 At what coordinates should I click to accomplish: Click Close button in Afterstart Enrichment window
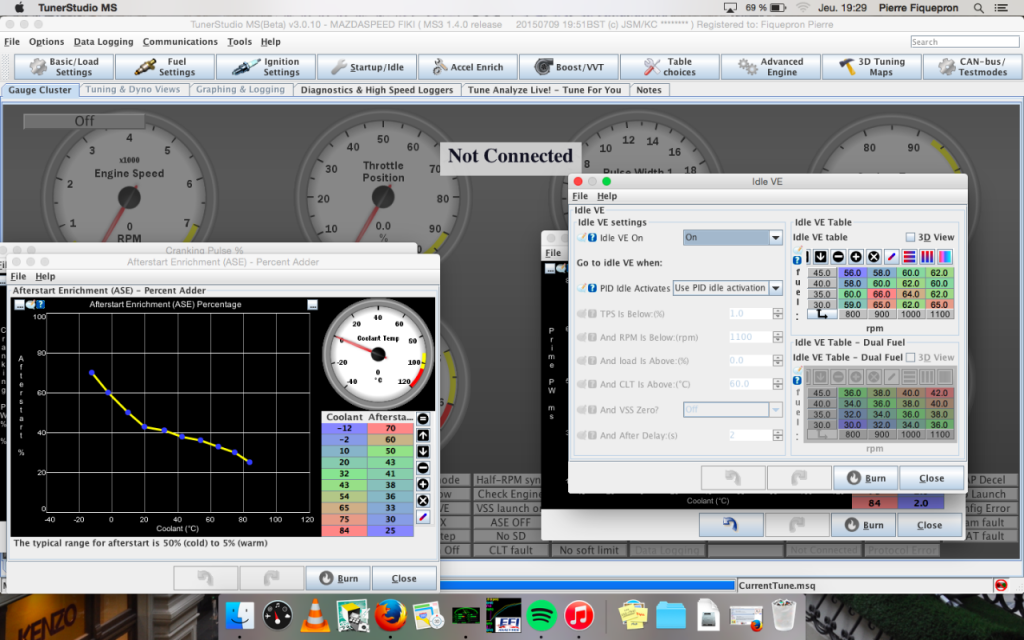pos(404,578)
